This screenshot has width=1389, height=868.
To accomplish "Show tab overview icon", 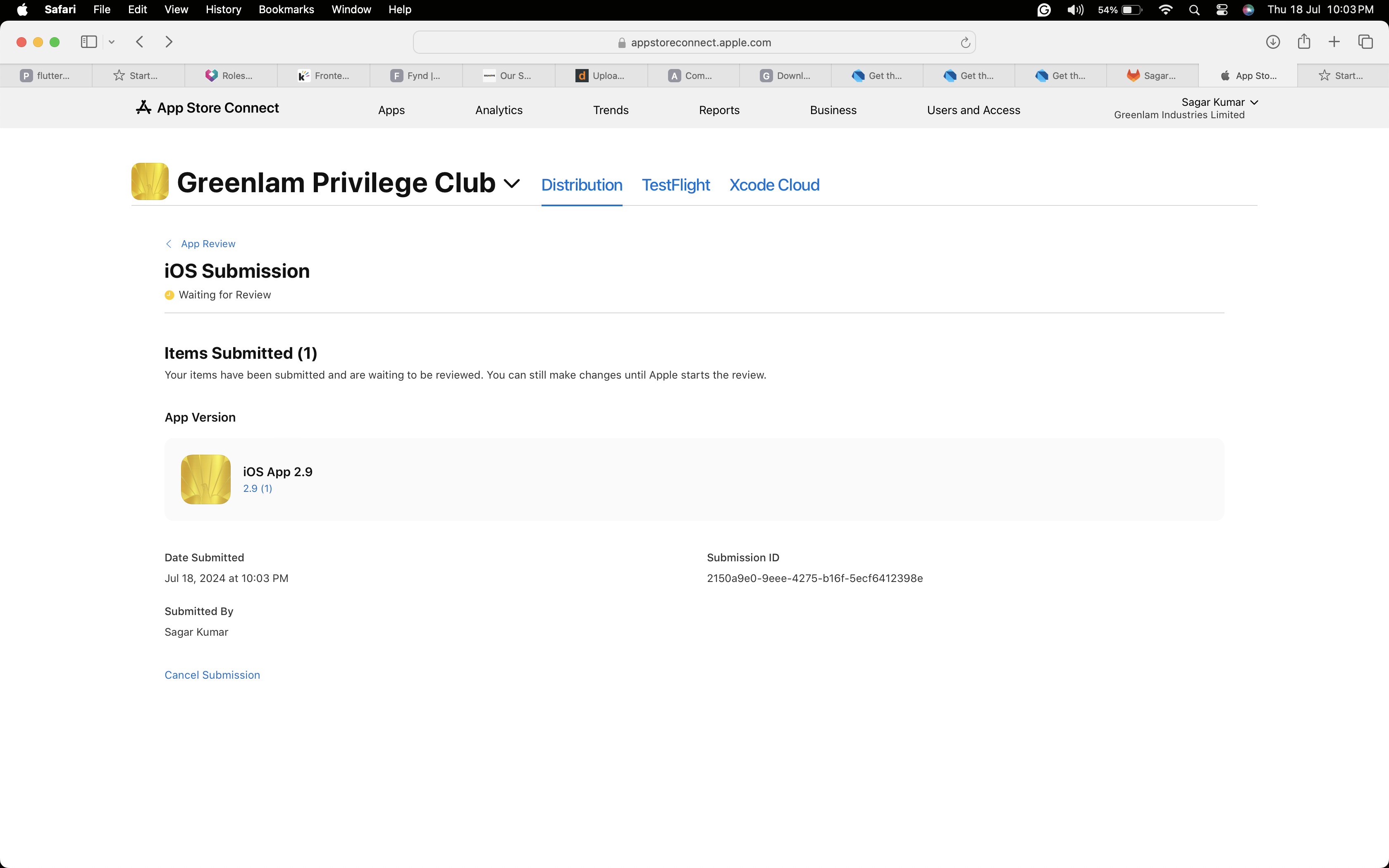I will [1365, 42].
